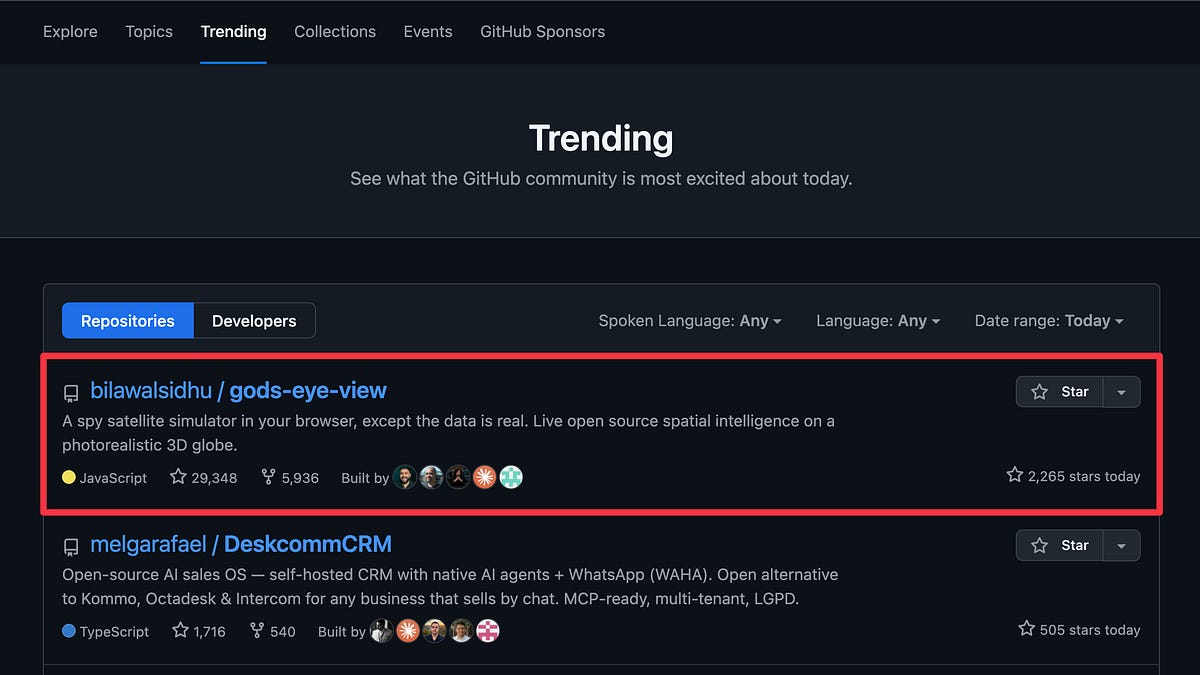Click the second contributor avatar for DeskcommCRM
This screenshot has width=1200, height=675.
[x=408, y=631]
